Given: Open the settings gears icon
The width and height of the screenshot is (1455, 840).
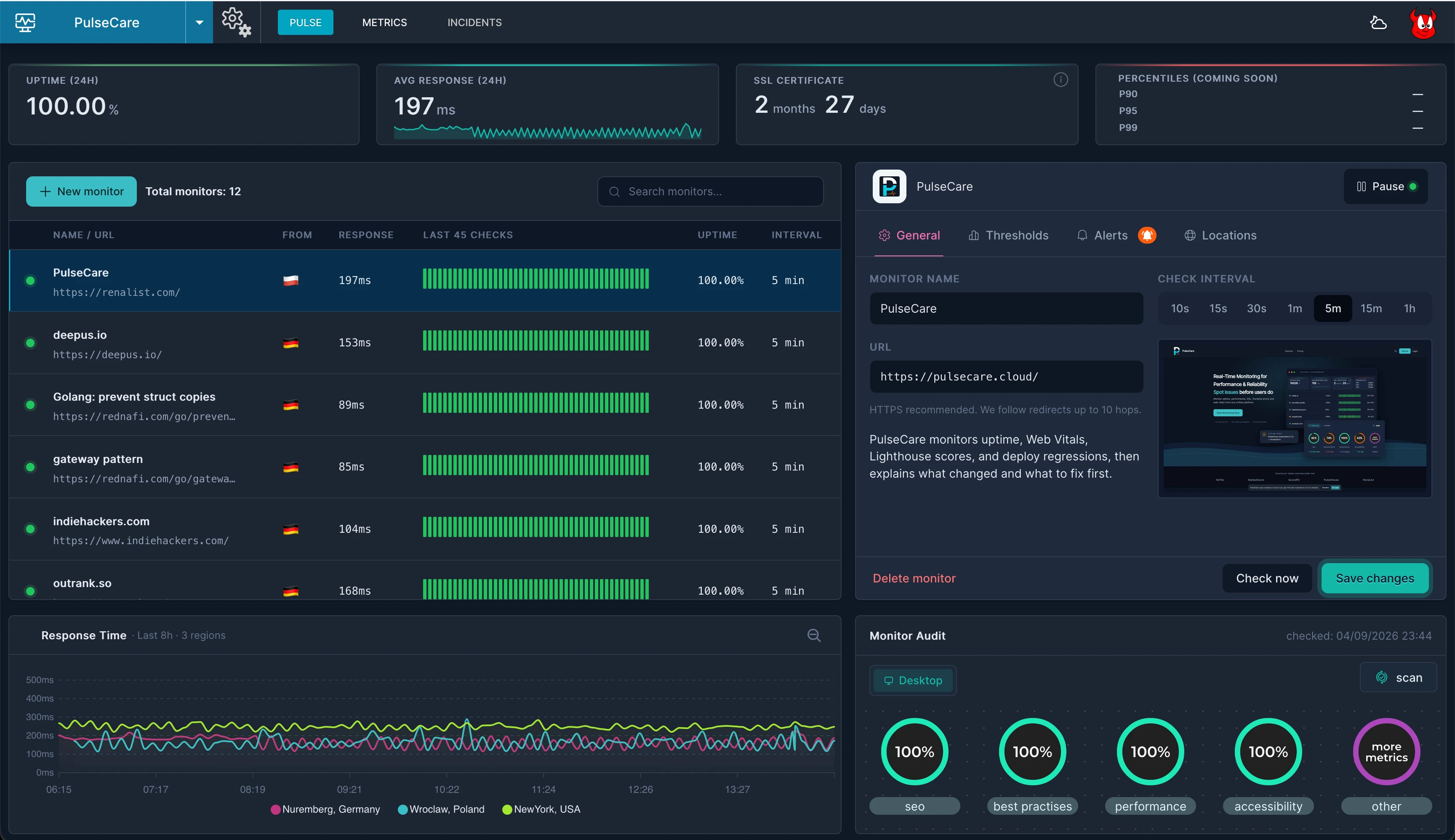Looking at the screenshot, I should pyautogui.click(x=236, y=22).
